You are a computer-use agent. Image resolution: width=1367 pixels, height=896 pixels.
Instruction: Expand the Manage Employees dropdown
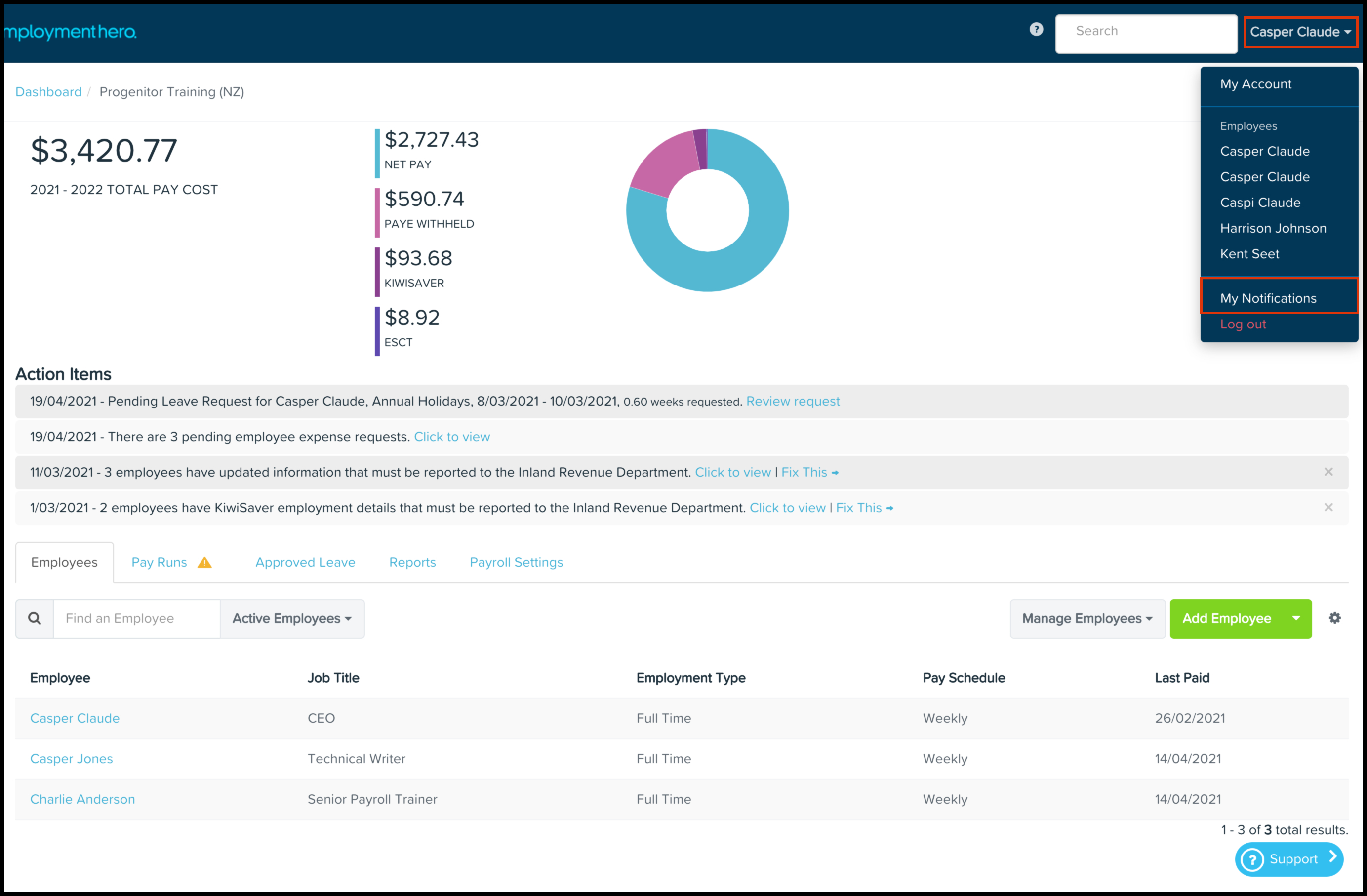1086,618
